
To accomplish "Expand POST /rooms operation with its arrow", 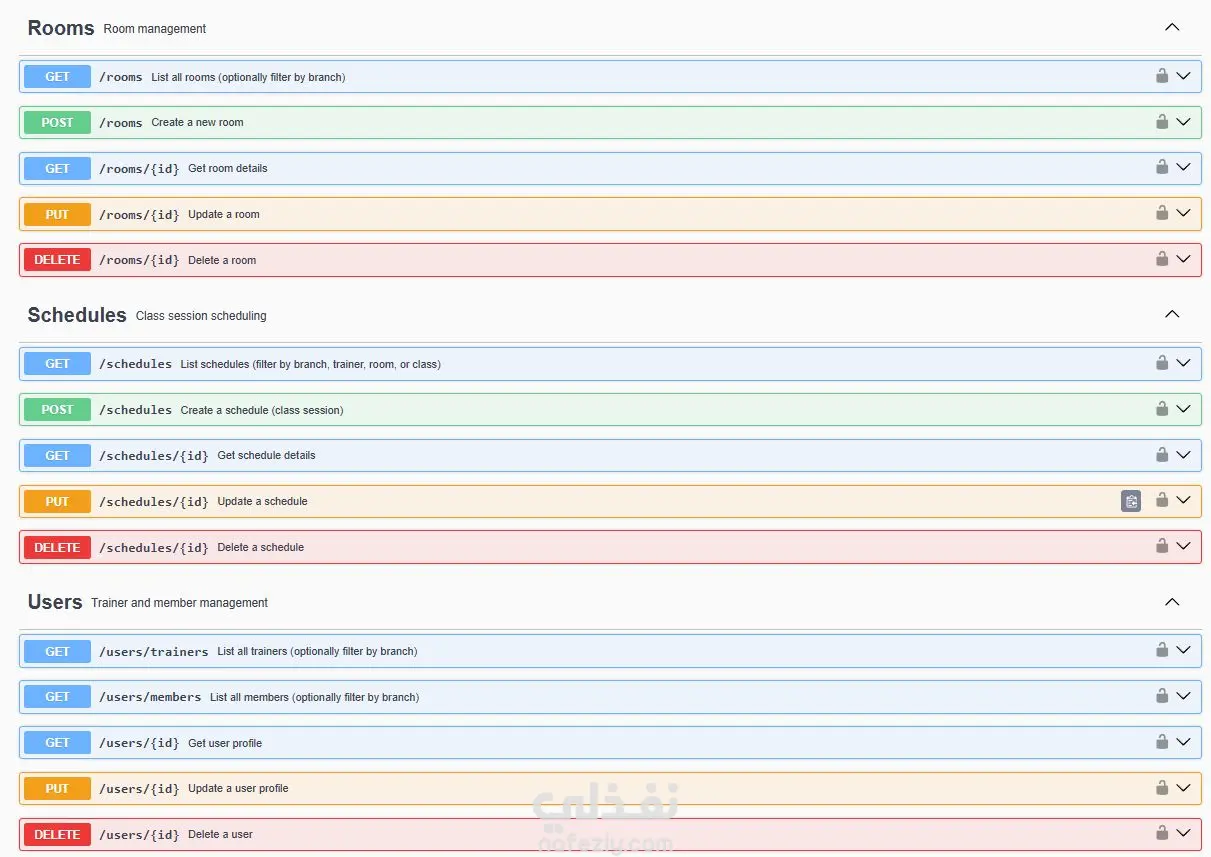I will coord(1183,122).
